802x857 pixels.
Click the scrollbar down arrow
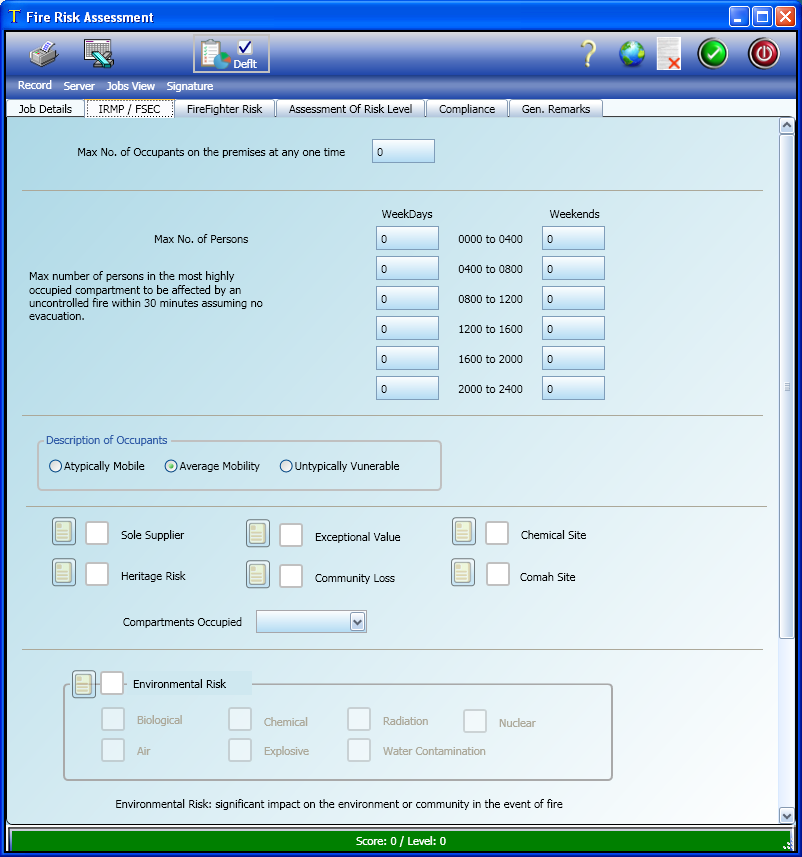pyautogui.click(x=786, y=815)
